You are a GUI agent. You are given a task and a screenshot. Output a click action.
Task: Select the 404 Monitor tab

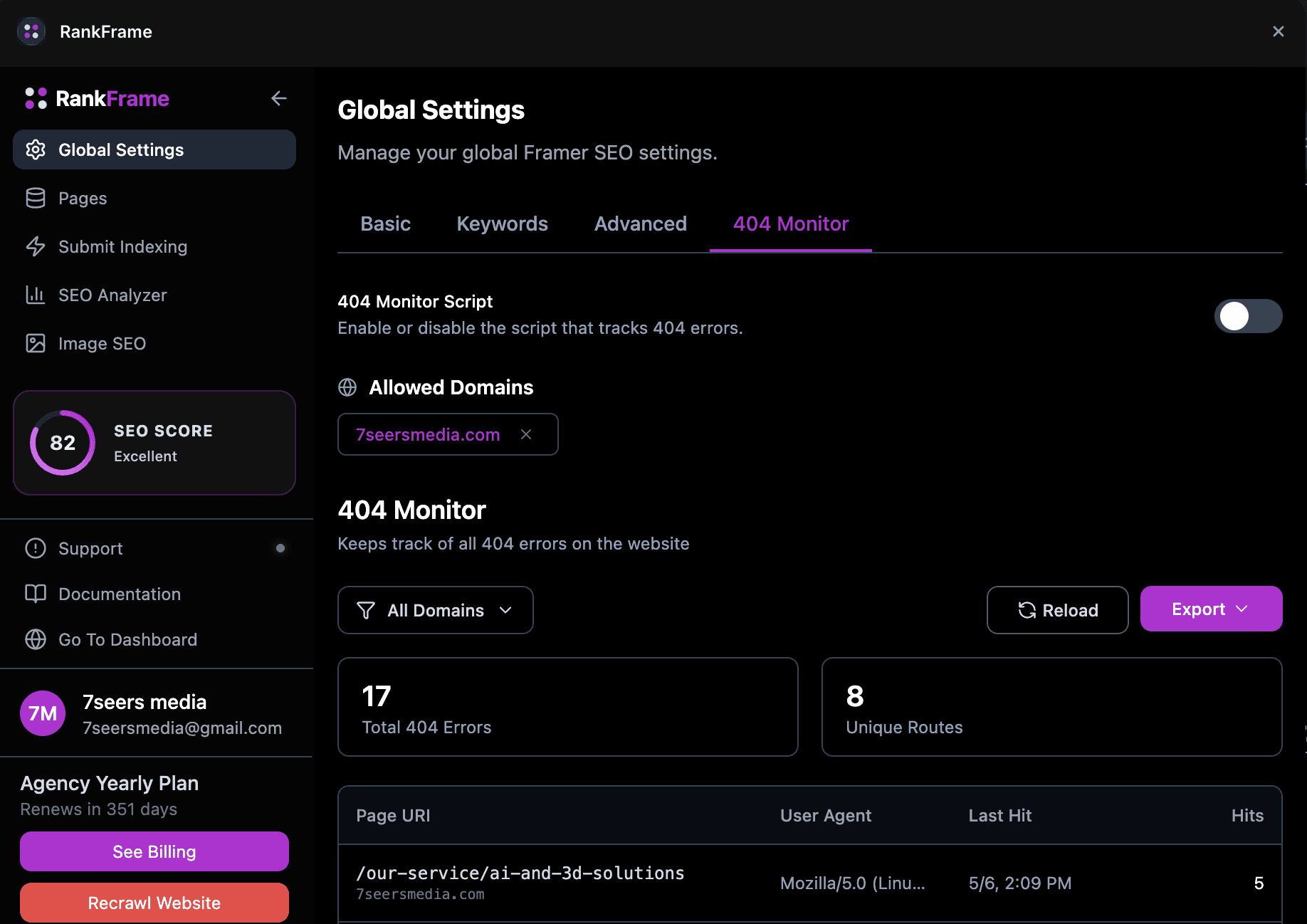coord(791,224)
